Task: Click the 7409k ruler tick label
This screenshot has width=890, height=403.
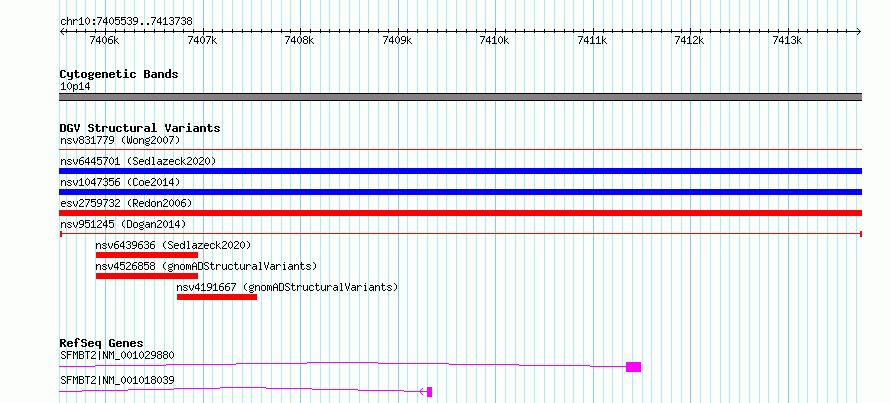Action: pyautogui.click(x=397, y=40)
